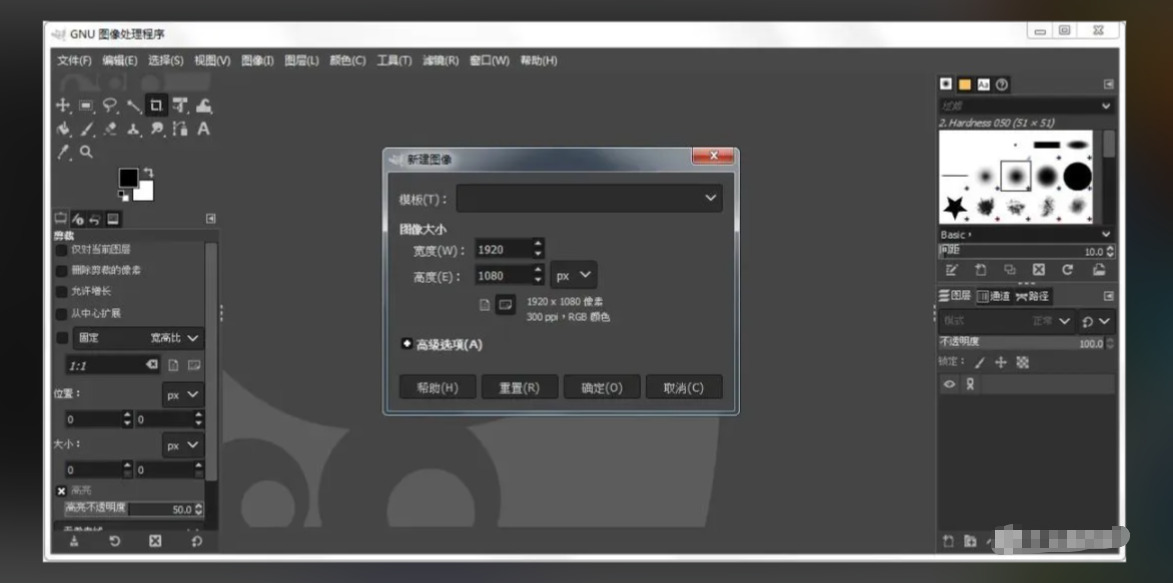Open the 滤镜(R) menu
The height and width of the screenshot is (583, 1173).
click(x=440, y=61)
